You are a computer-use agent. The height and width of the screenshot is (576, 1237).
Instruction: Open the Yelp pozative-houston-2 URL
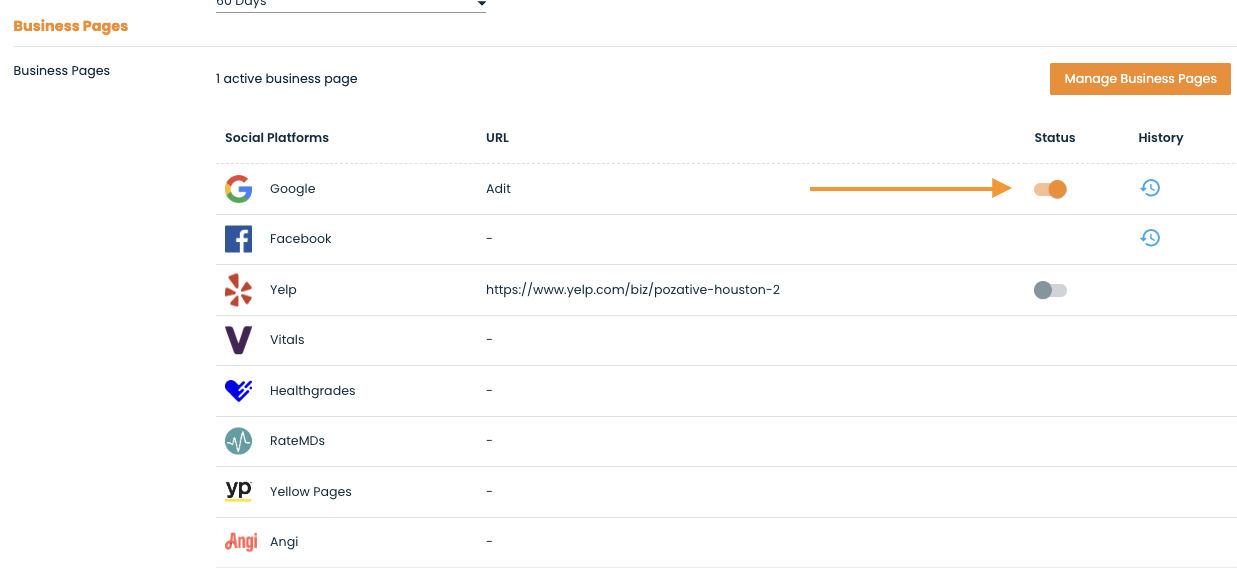(x=633, y=290)
